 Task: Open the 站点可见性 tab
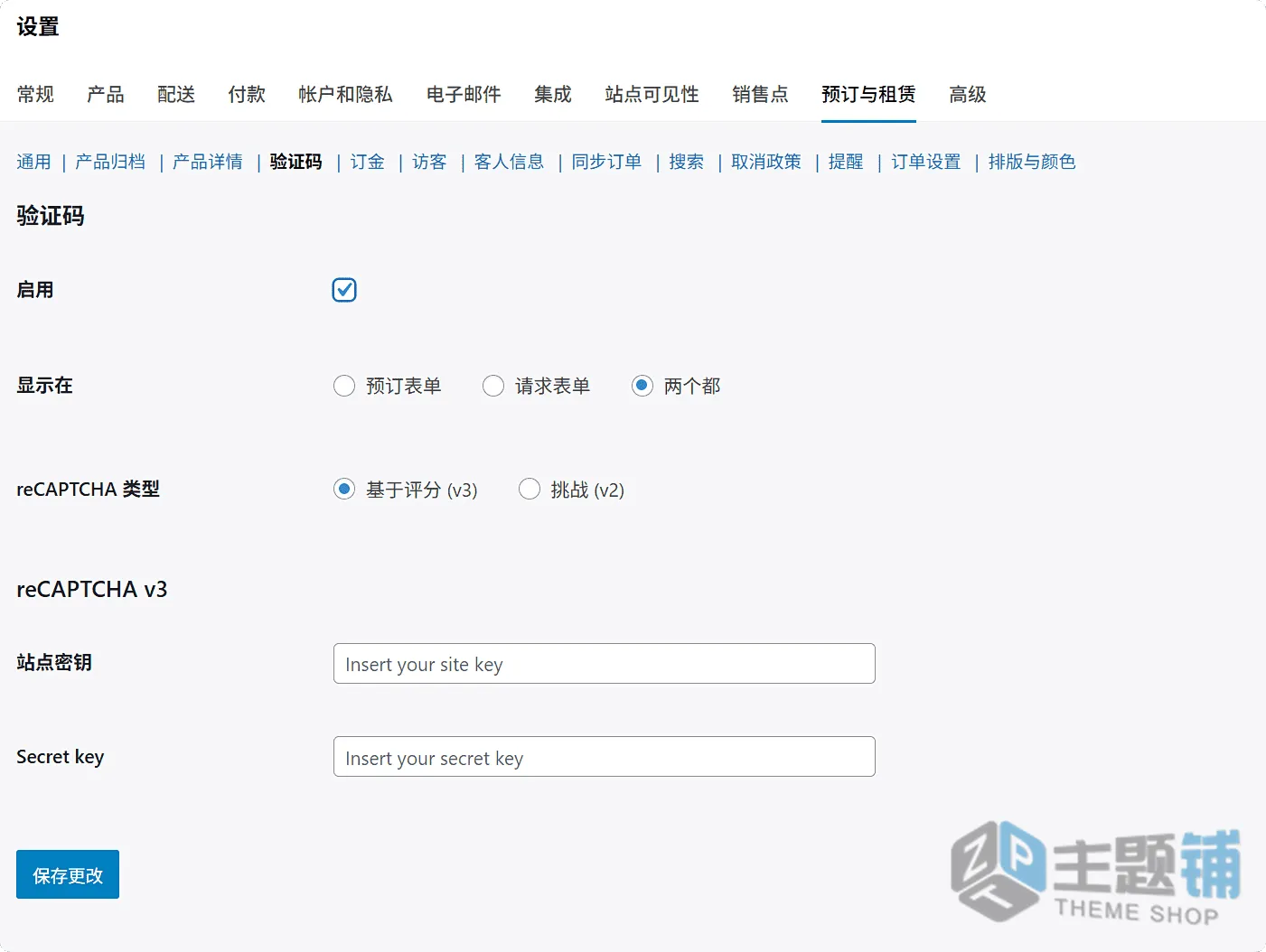[652, 94]
